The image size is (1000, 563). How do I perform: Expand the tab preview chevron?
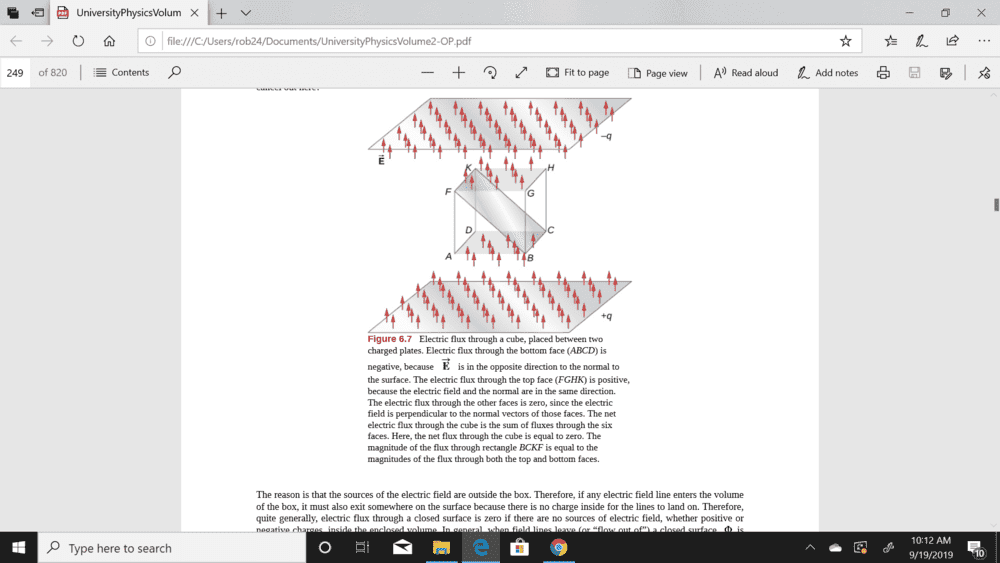pos(246,13)
